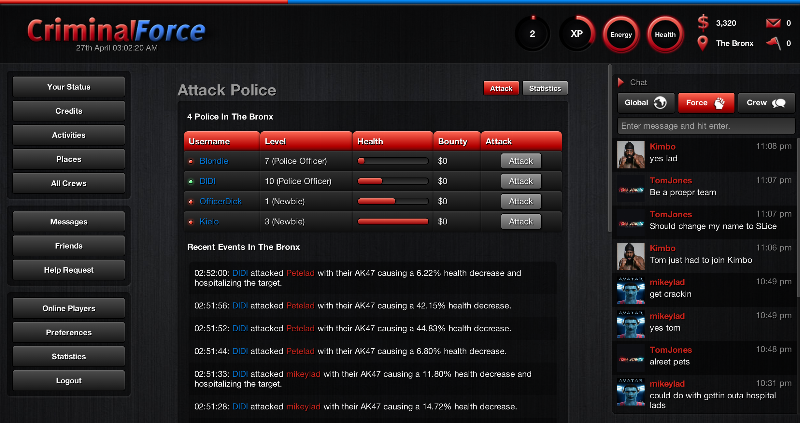This screenshot has width=800, height=423.
Task: Select the Force chat tab
Action: pos(706,103)
